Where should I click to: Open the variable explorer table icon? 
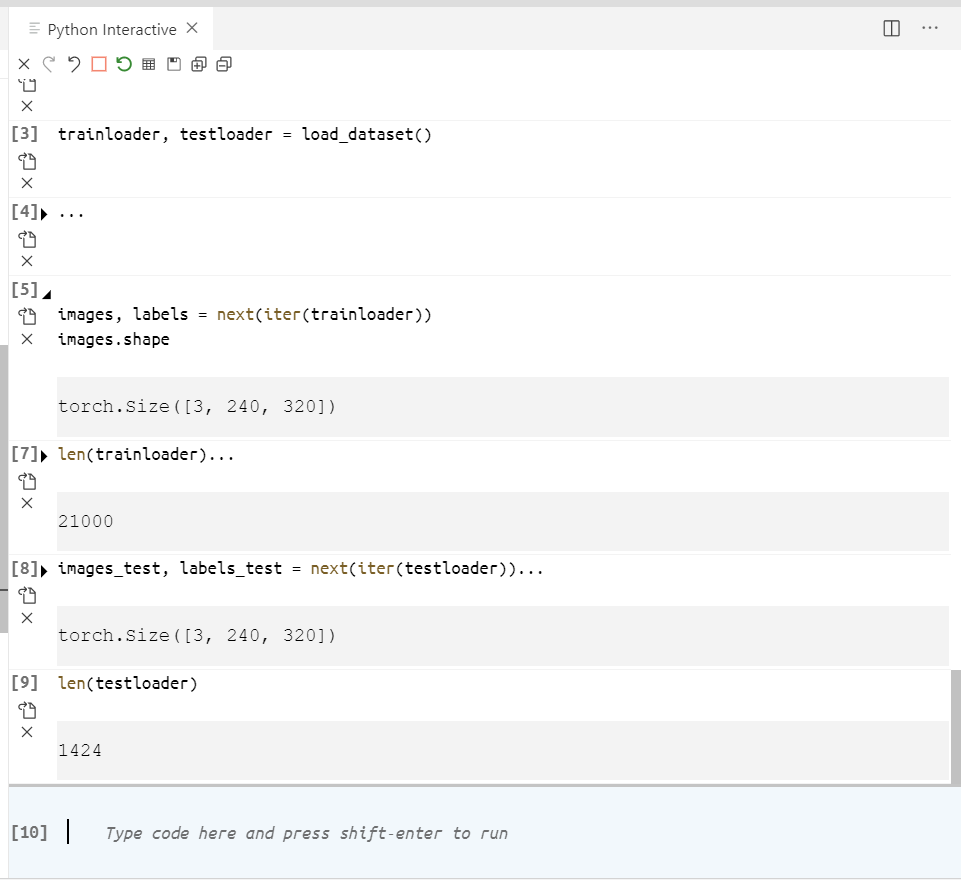click(x=149, y=64)
